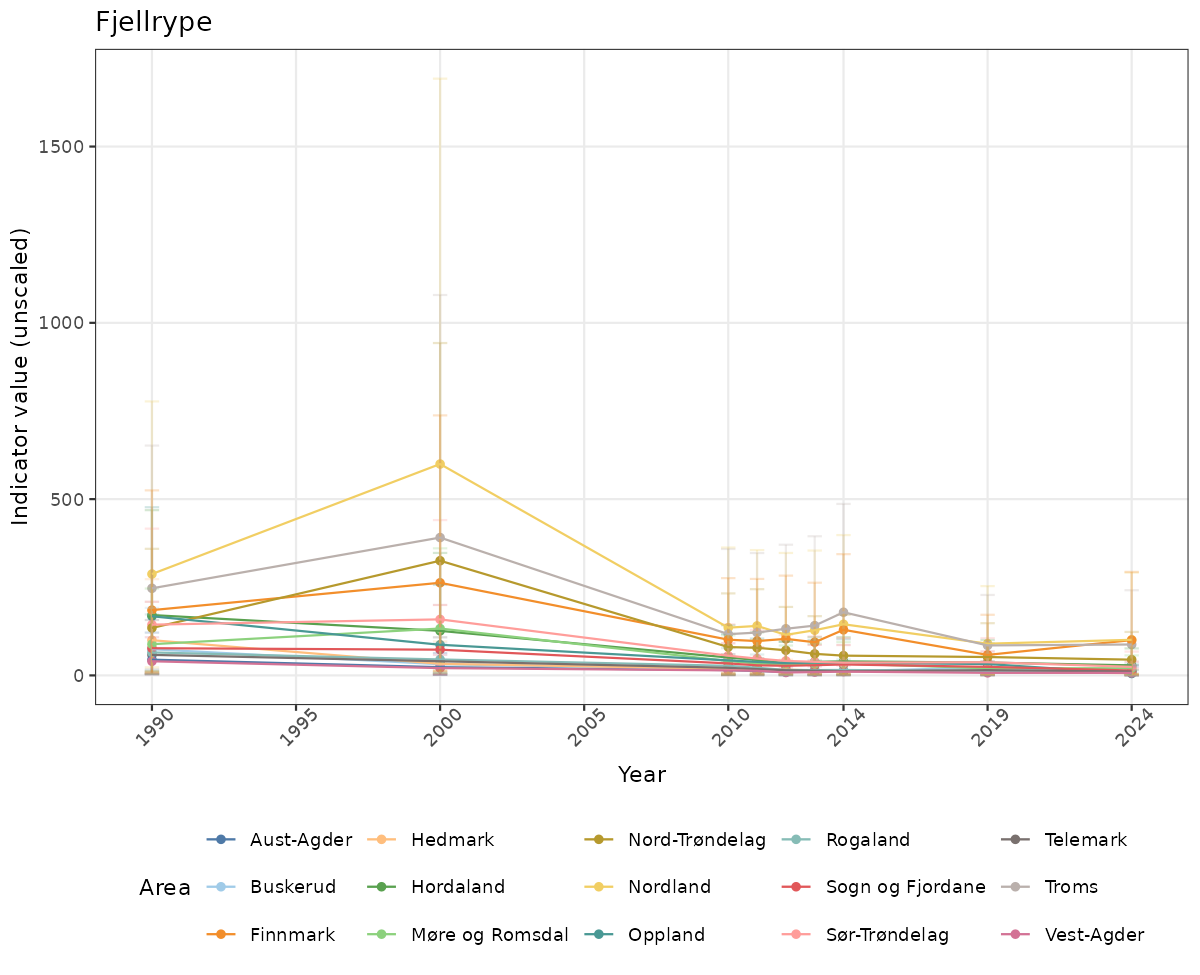Click the Nordland data point at year 2000

(x=440, y=464)
